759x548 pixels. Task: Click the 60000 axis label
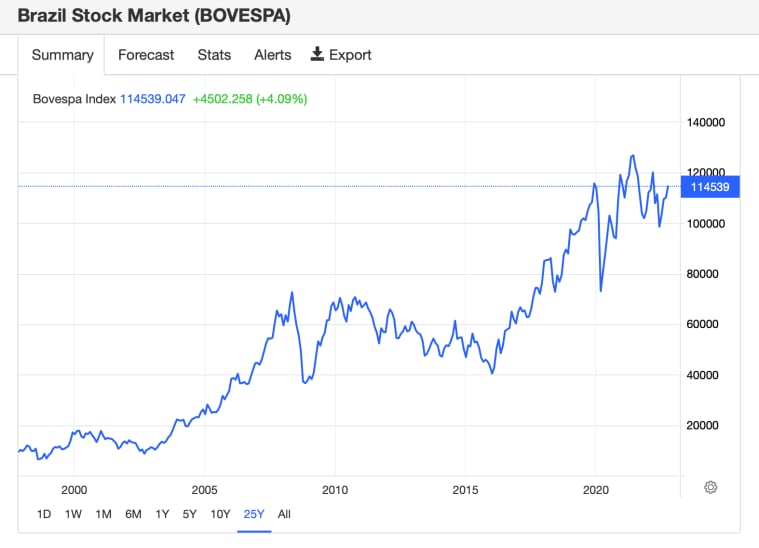tap(702, 324)
